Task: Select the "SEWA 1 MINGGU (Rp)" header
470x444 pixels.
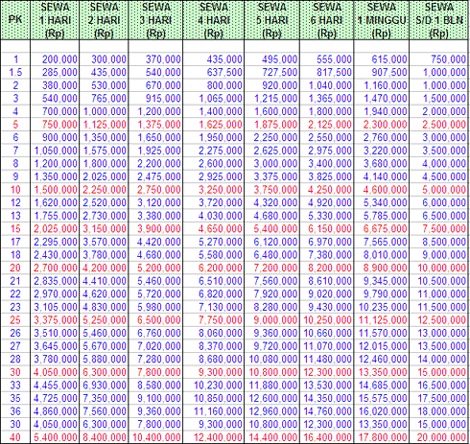Action: coord(382,20)
